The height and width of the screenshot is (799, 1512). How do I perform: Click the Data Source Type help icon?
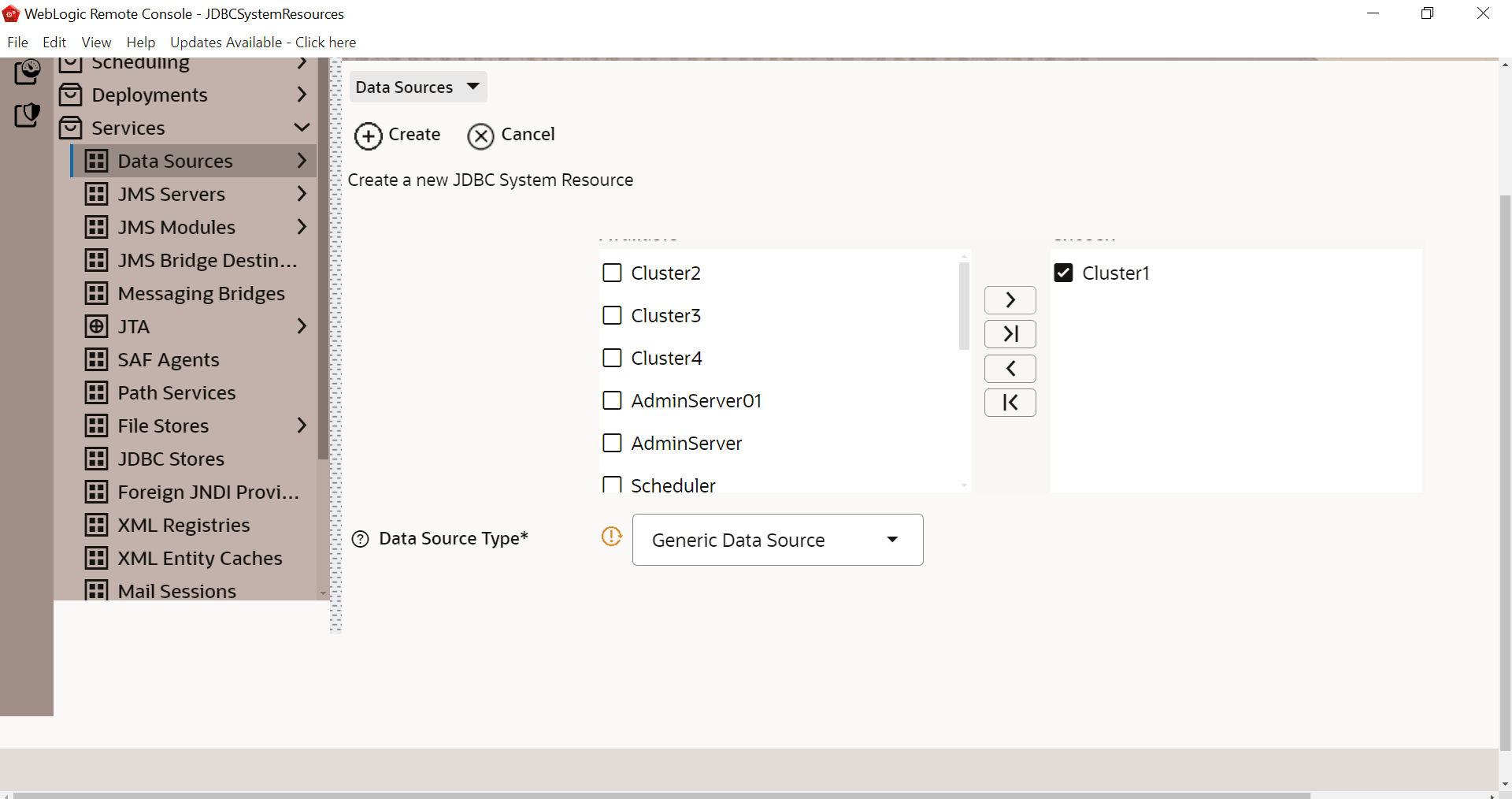tap(361, 539)
